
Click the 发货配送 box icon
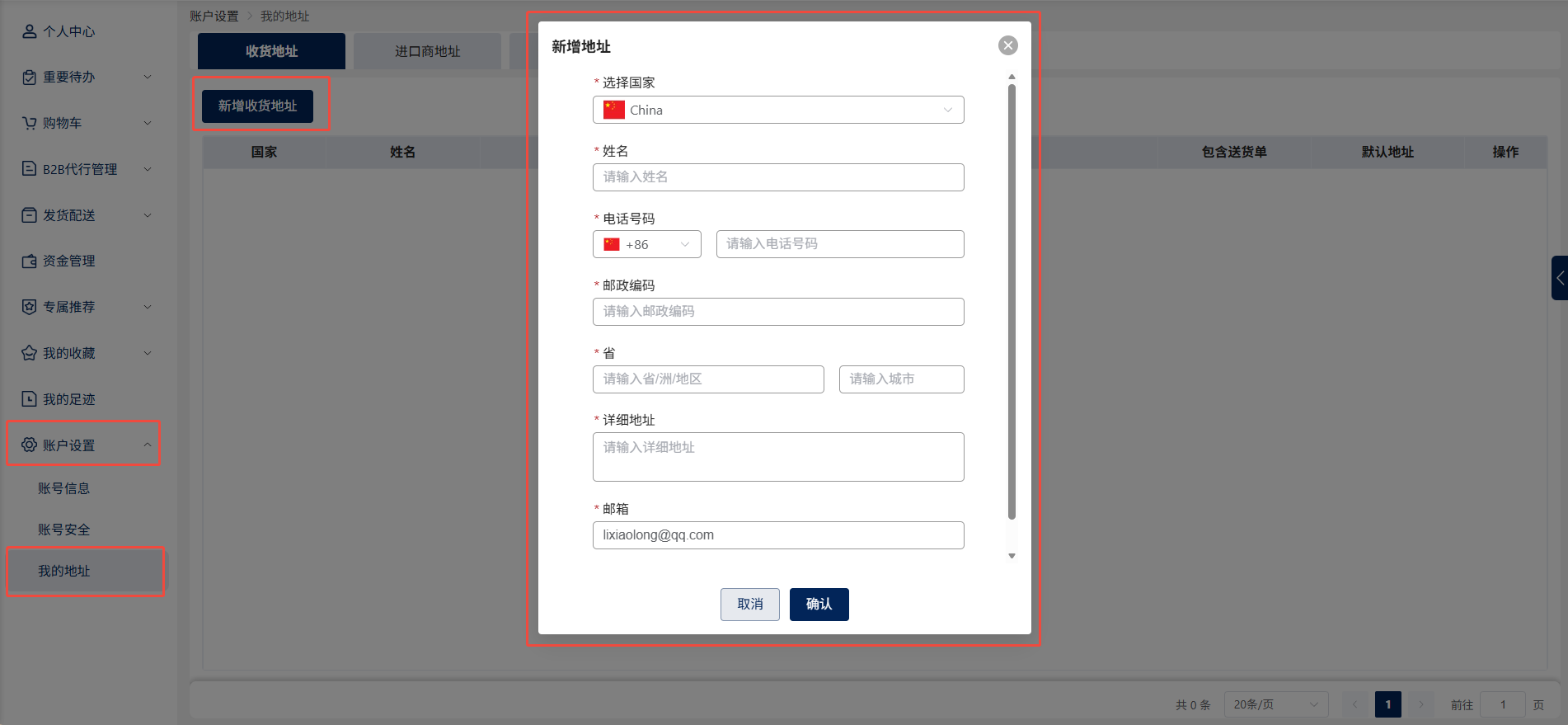coord(30,215)
